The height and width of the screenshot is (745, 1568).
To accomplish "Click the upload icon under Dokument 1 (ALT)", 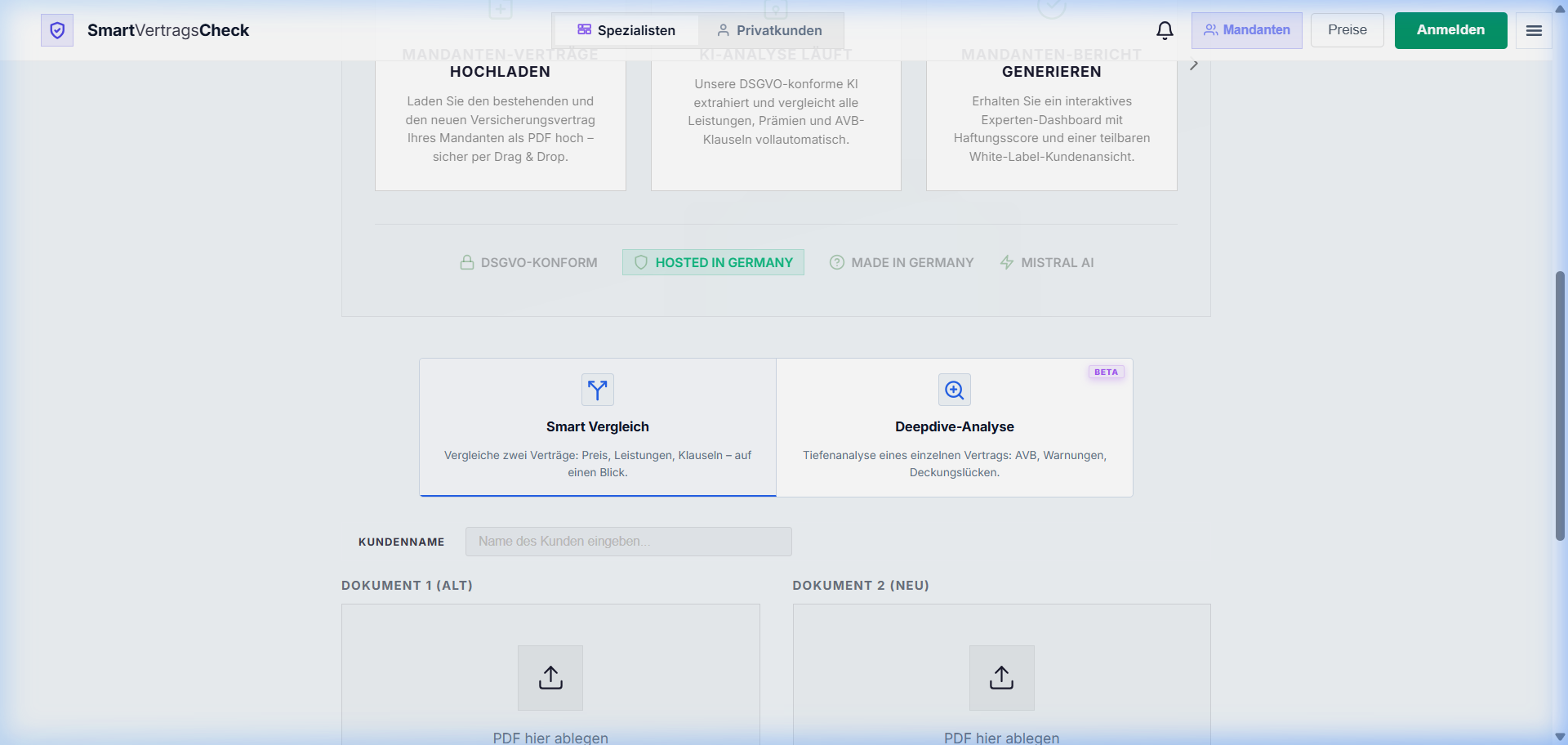I will (550, 677).
